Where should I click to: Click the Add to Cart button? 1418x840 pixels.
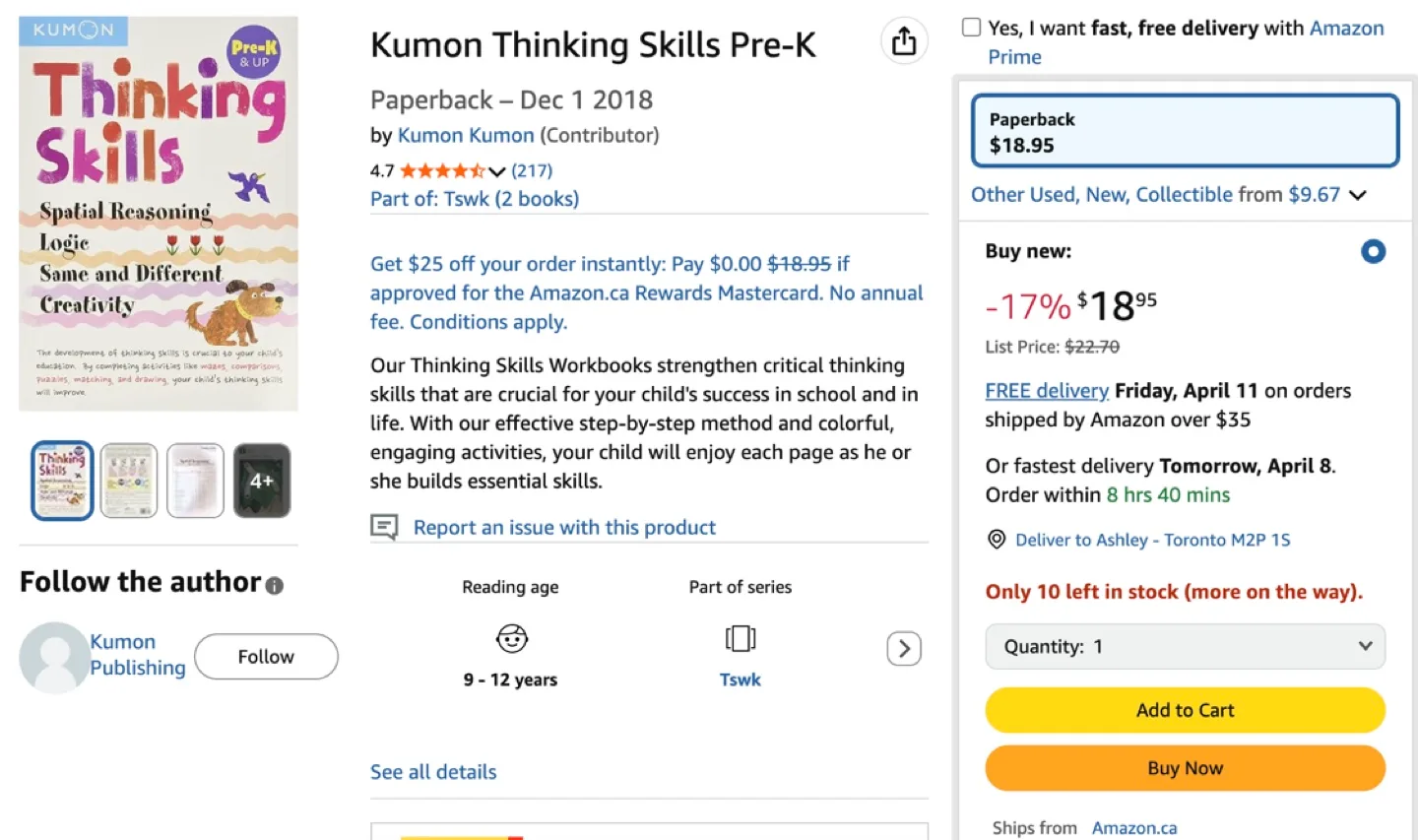[x=1185, y=710]
